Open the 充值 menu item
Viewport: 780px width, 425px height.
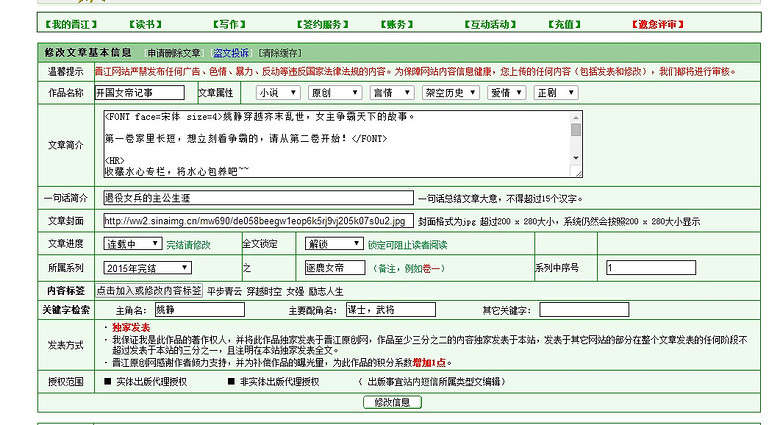point(564,24)
